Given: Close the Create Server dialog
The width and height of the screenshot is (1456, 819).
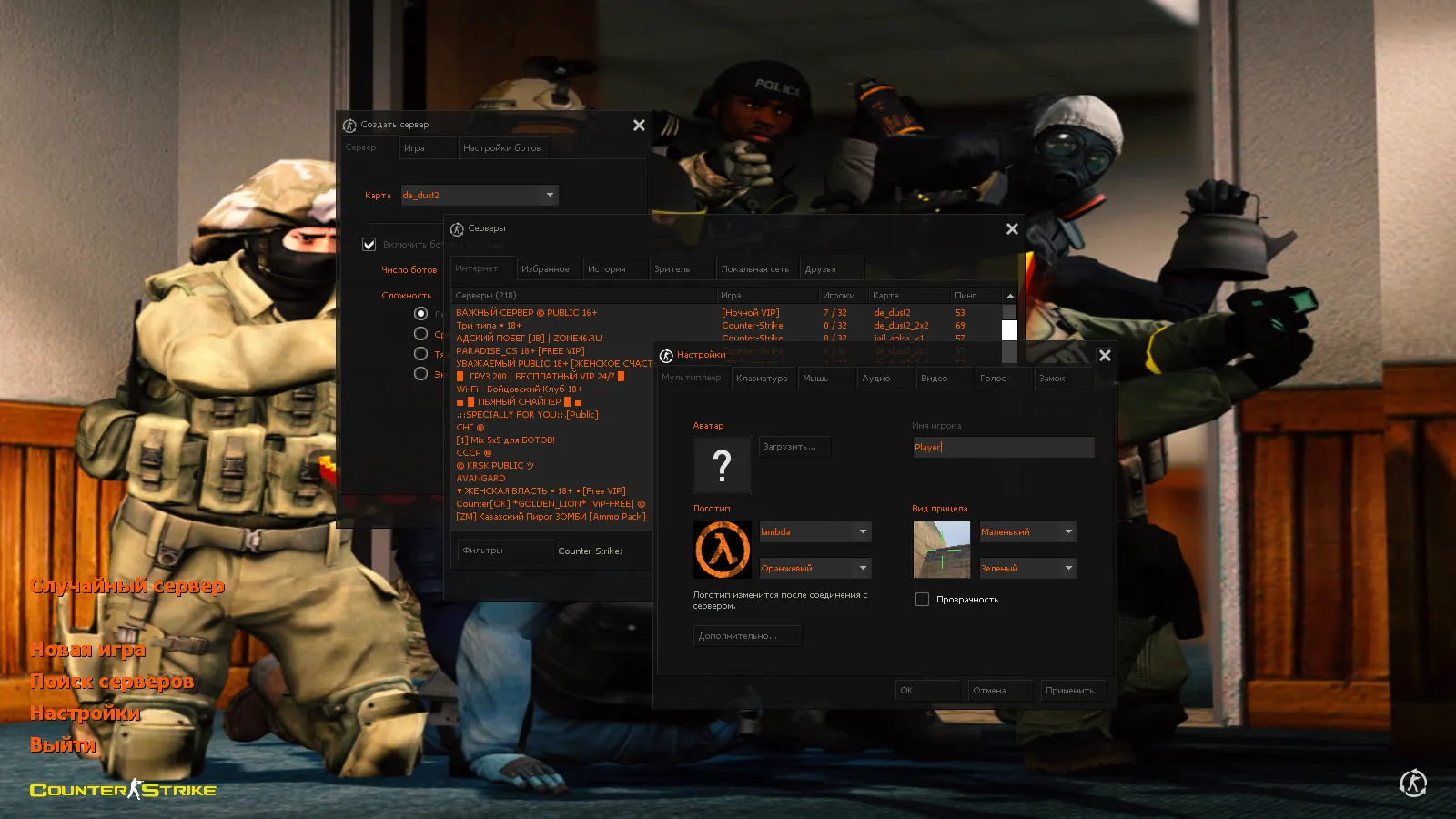Looking at the screenshot, I should (639, 126).
